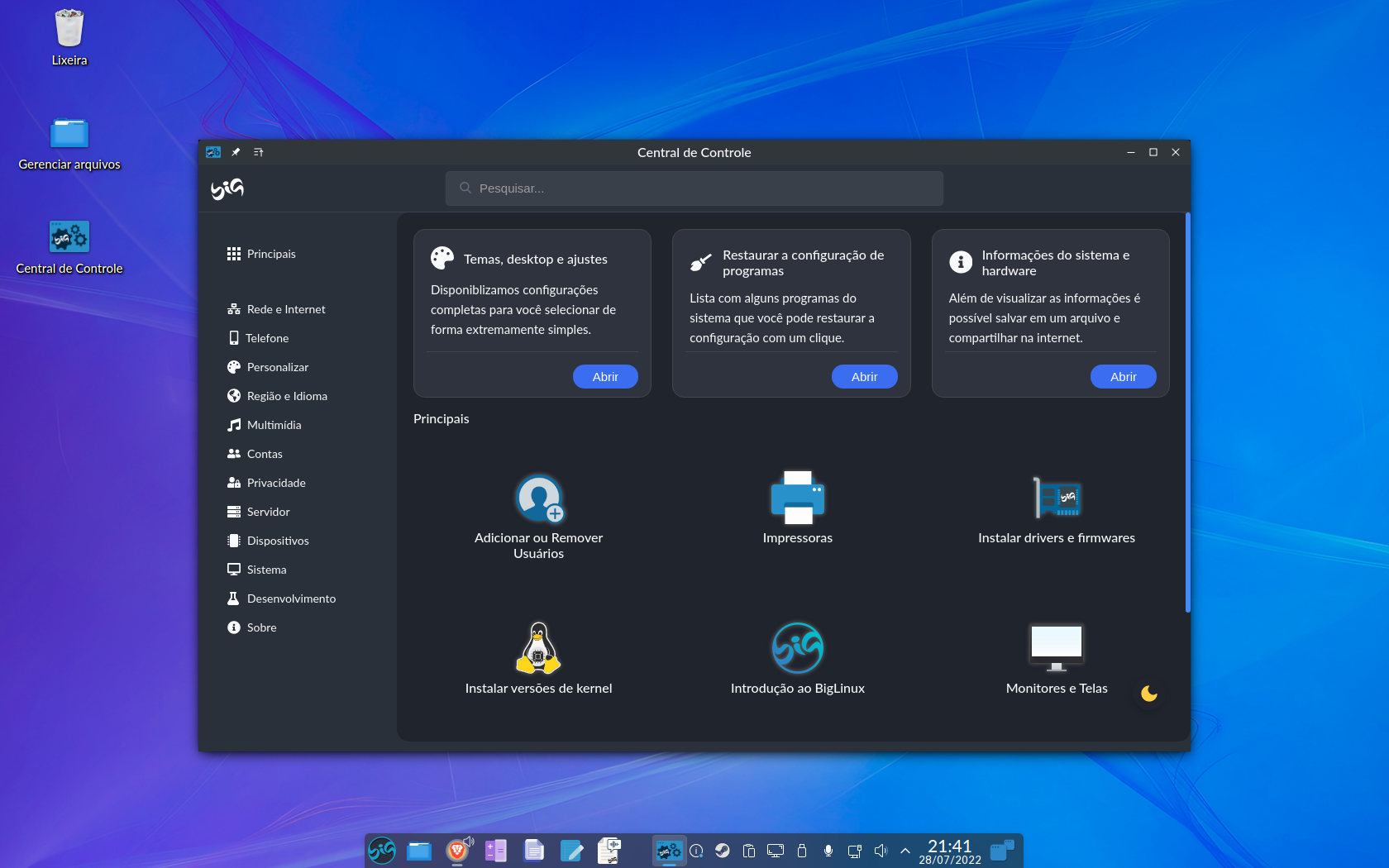Screen dimensions: 1389x868
Task: Toggle dark mode moon button
Action: 1149,694
